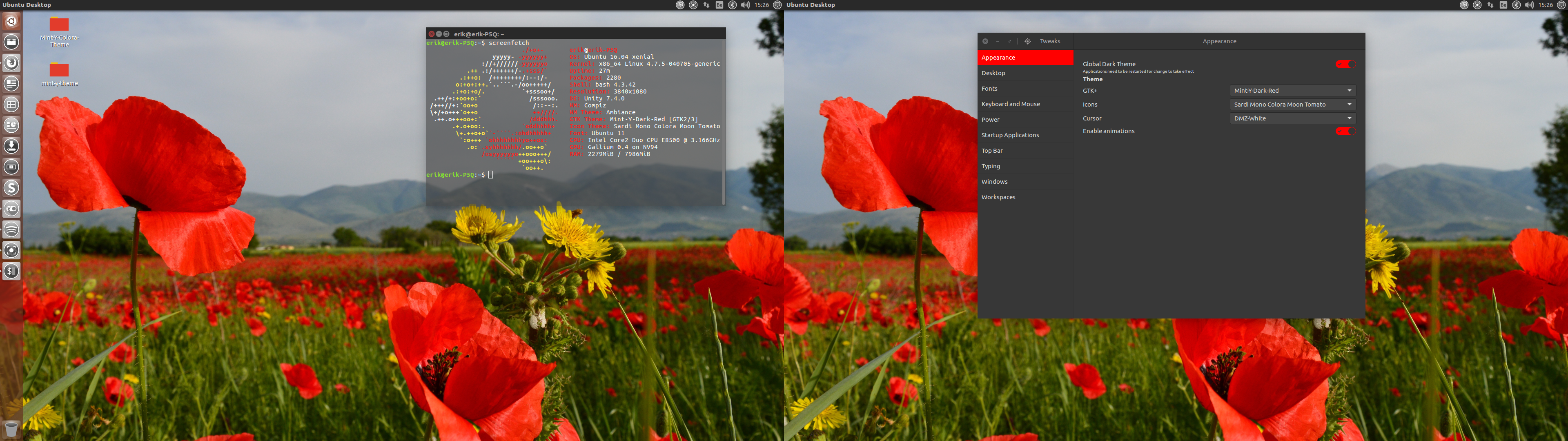Open the focus-target screenshot launcher icon

11,250
